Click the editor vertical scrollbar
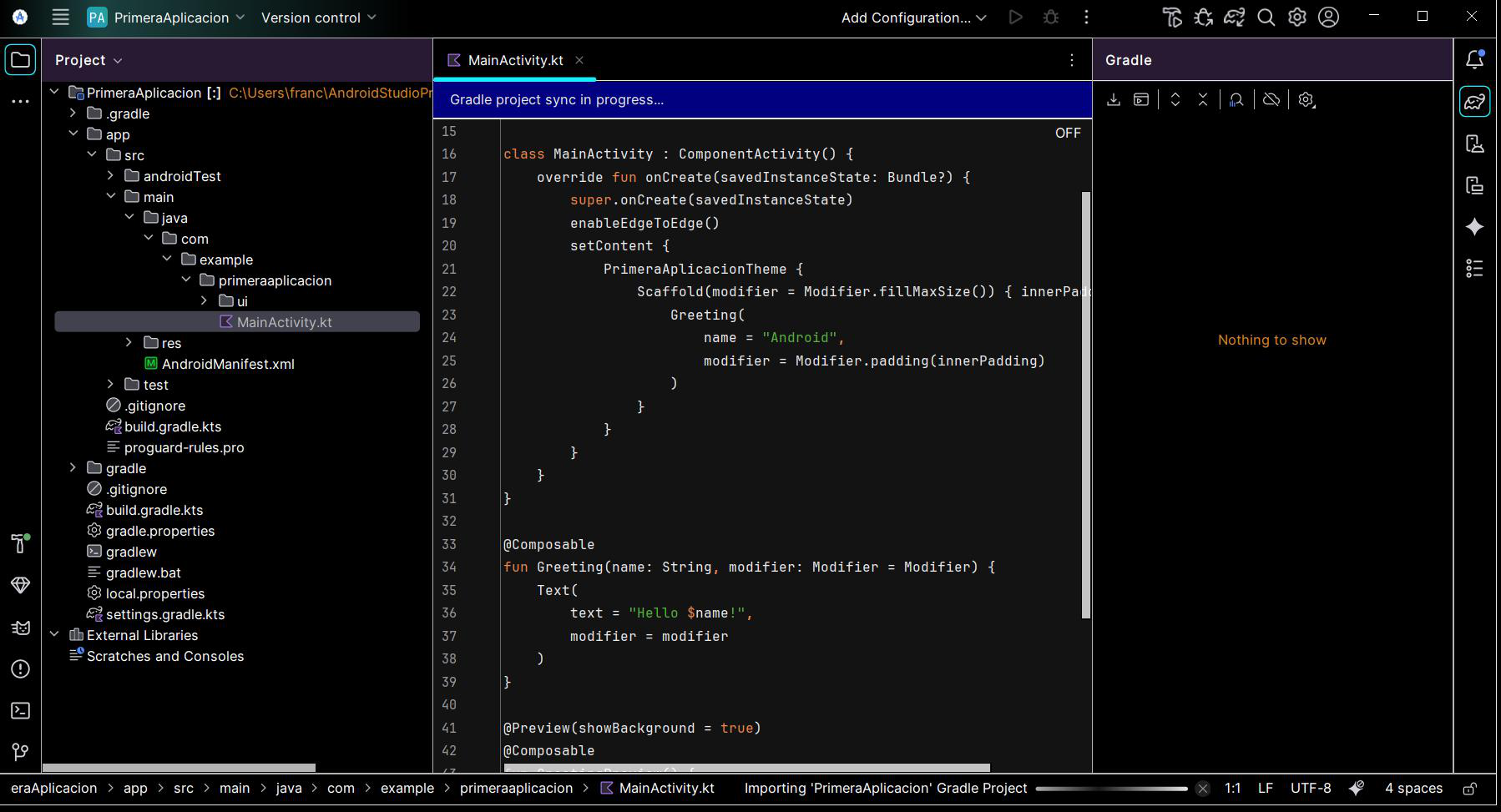Image resolution: width=1501 pixels, height=812 pixels. (1086, 405)
